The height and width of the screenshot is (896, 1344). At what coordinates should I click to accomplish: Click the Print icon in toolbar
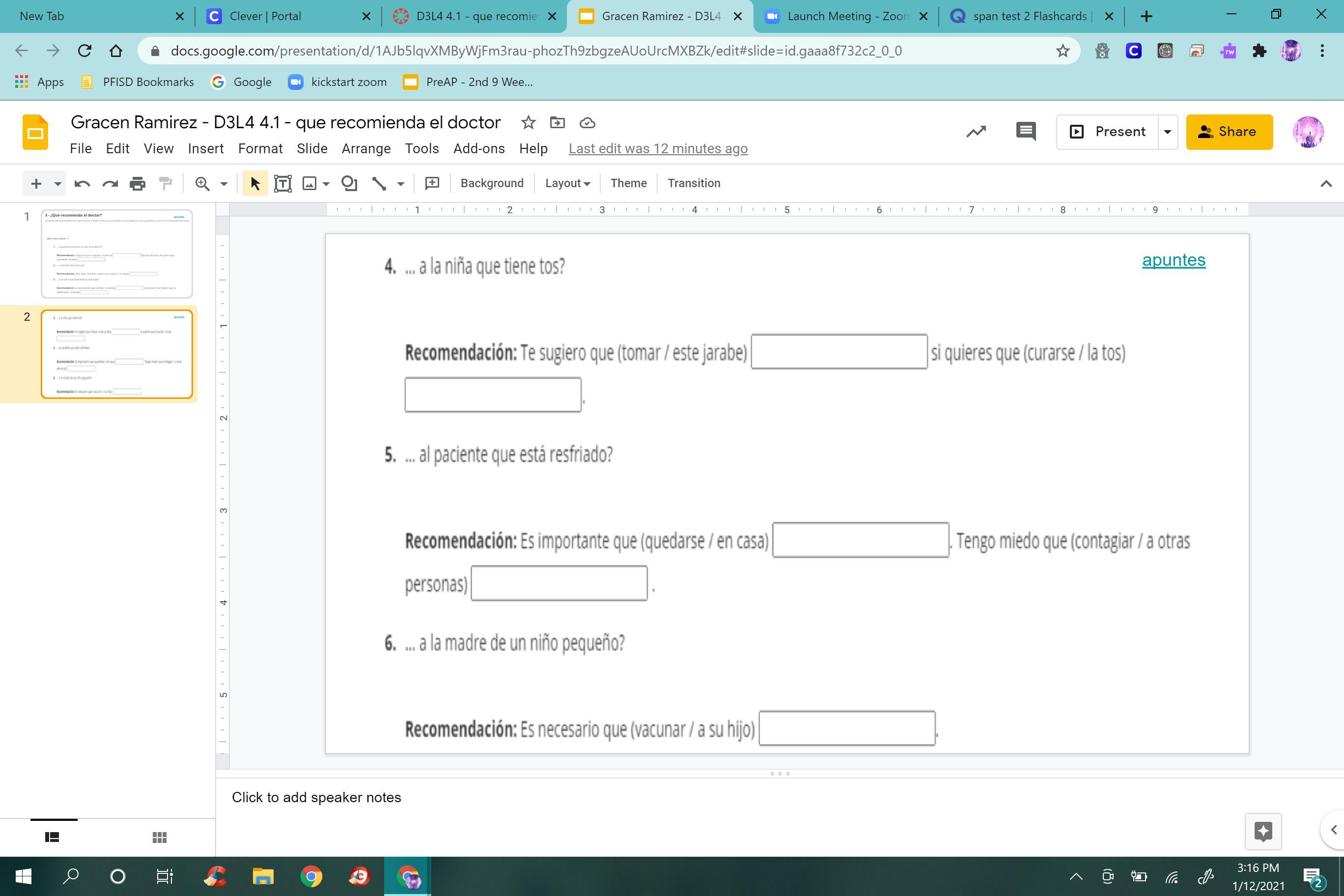(x=138, y=183)
